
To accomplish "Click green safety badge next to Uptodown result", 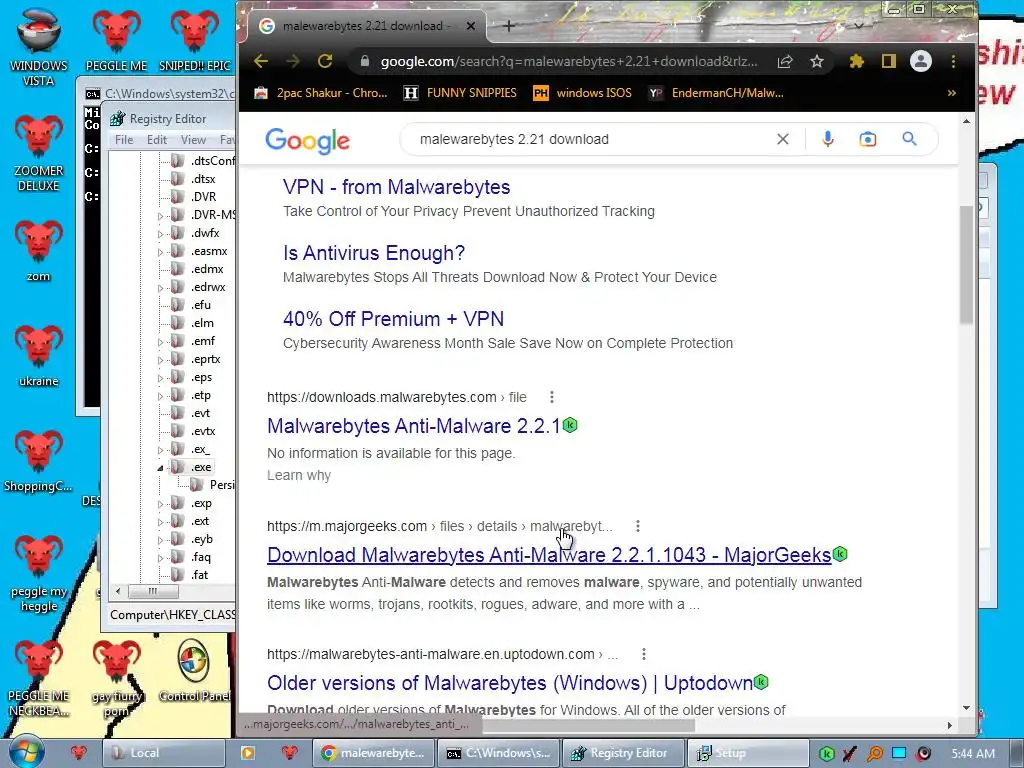I will tap(761, 682).
